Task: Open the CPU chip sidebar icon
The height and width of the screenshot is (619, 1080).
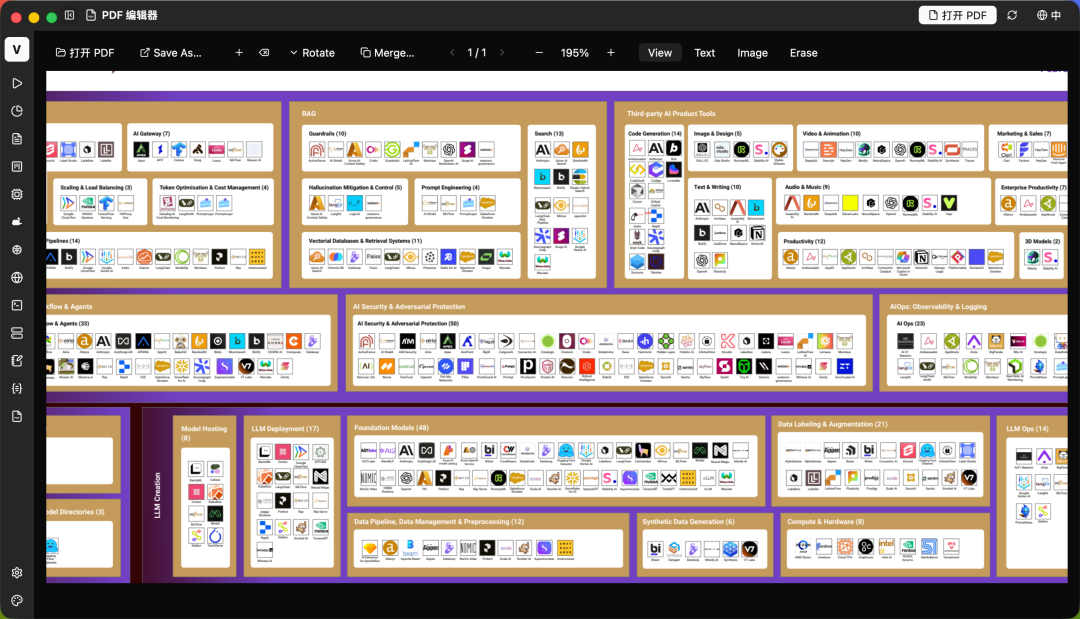Action: 17,194
